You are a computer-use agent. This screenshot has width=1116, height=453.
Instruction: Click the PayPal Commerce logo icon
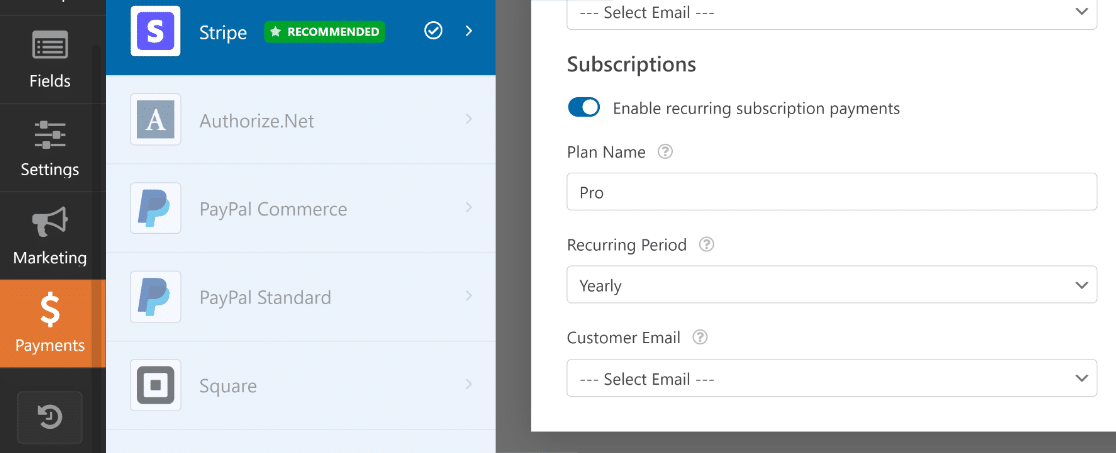click(156, 208)
